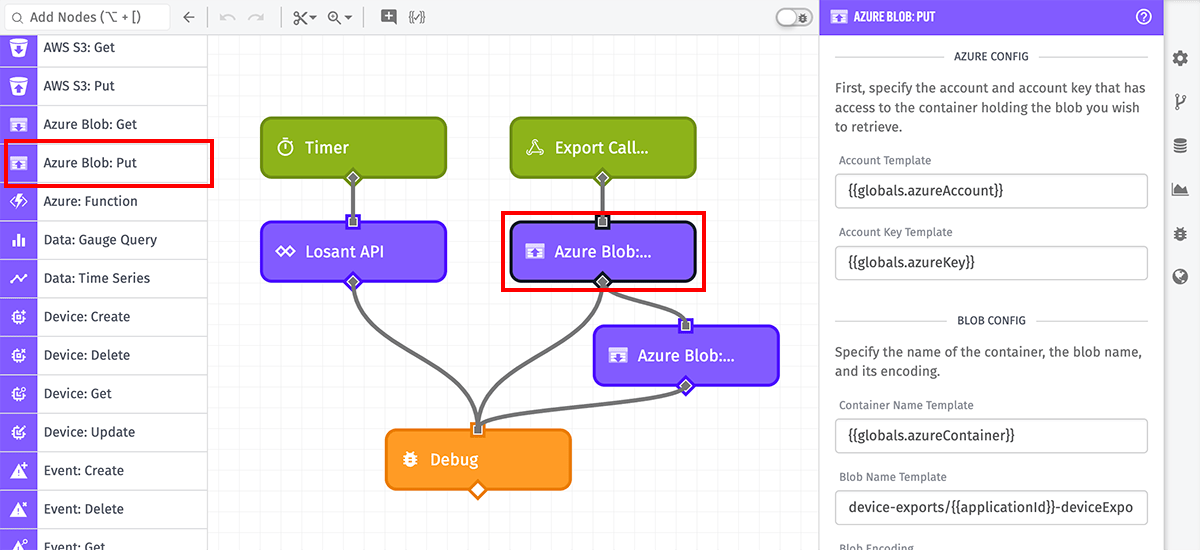Click the Container Name Template input field
Viewport: 1200px width, 550px height.
(x=991, y=435)
